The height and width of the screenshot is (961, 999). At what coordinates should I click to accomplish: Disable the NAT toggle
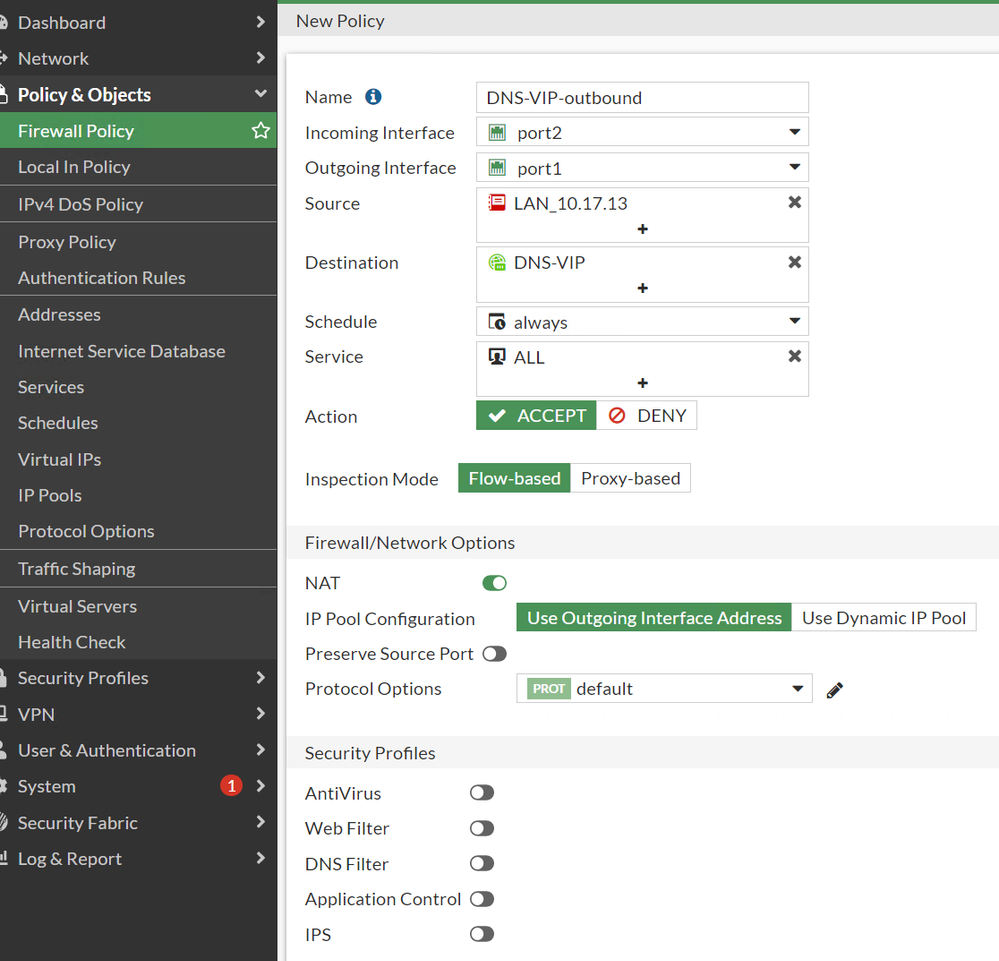click(495, 583)
